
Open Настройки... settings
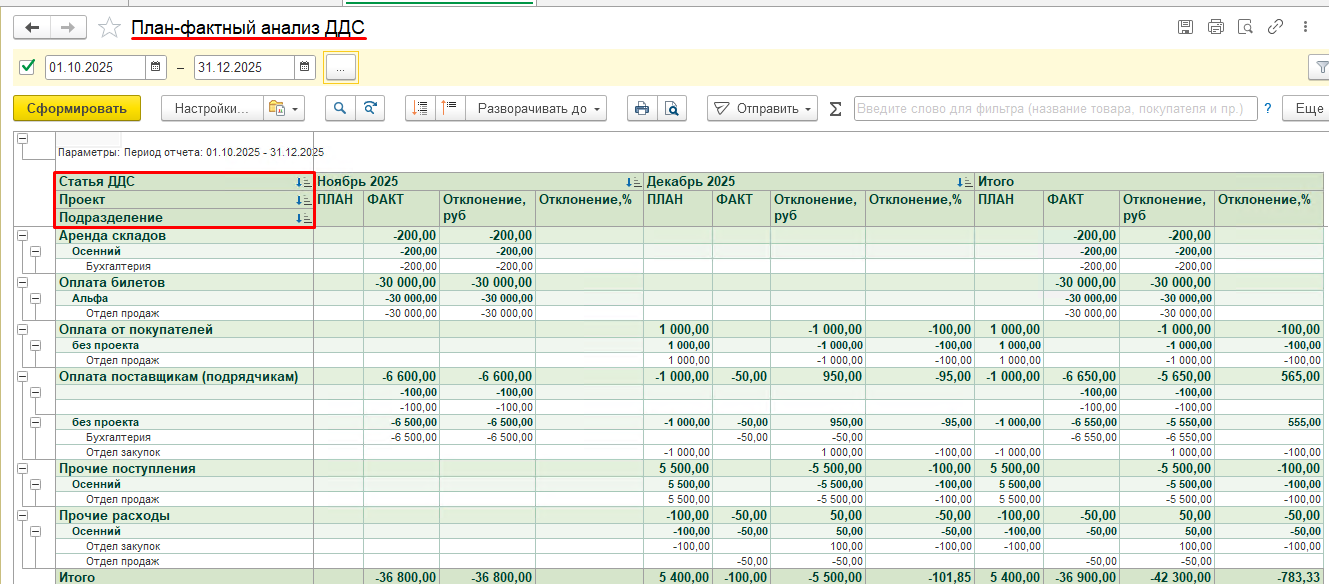(x=211, y=108)
